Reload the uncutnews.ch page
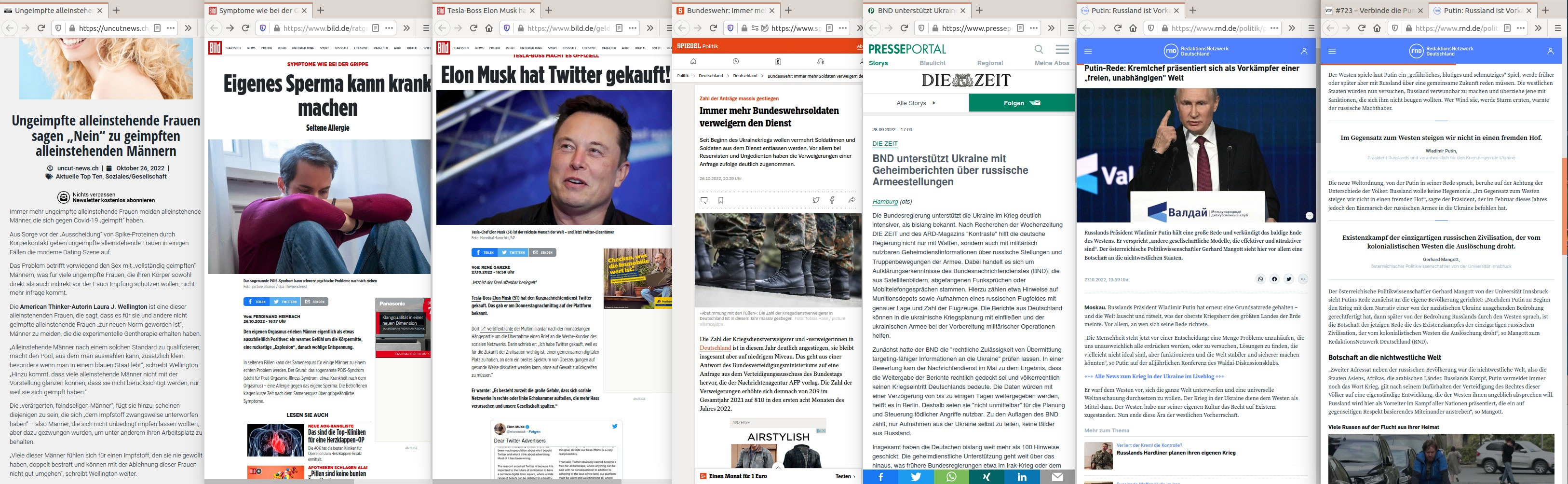 tap(41, 28)
